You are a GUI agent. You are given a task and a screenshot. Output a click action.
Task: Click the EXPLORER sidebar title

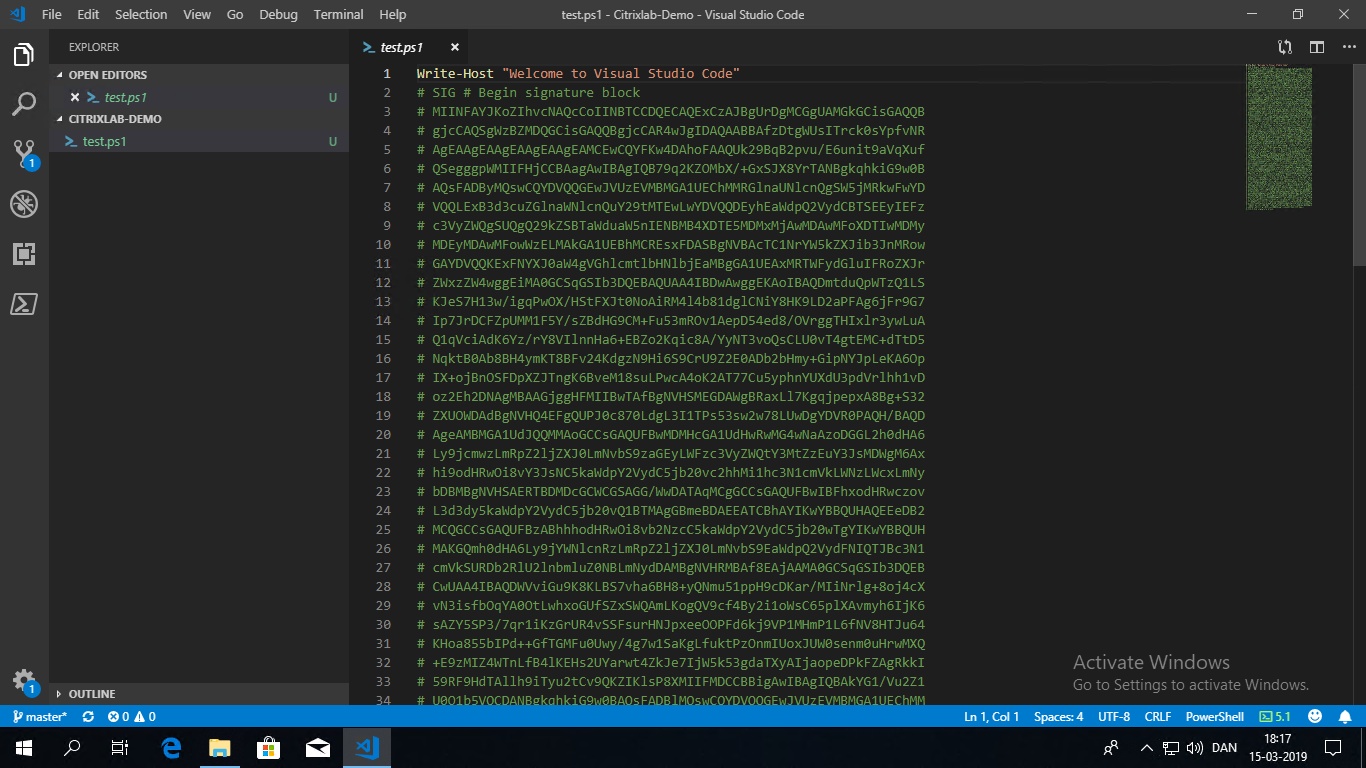click(x=94, y=47)
